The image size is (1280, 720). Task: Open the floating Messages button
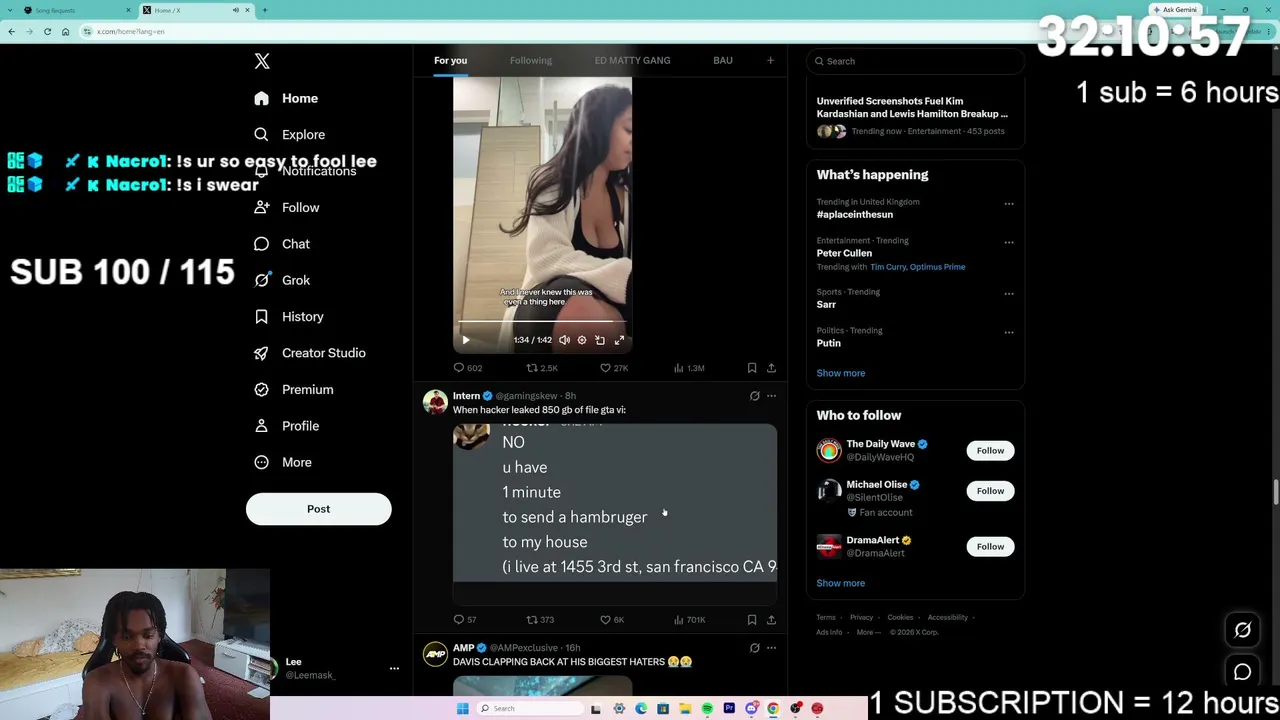[1242, 672]
